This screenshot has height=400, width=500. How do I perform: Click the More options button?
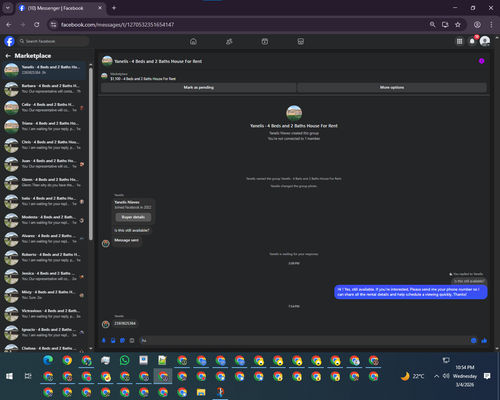click(x=392, y=87)
